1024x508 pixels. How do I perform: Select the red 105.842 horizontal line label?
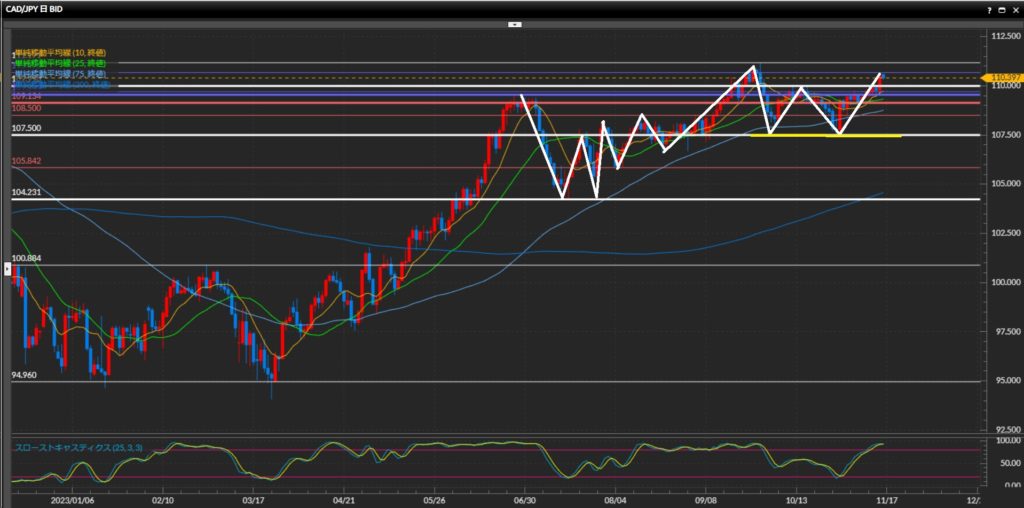pos(26,161)
